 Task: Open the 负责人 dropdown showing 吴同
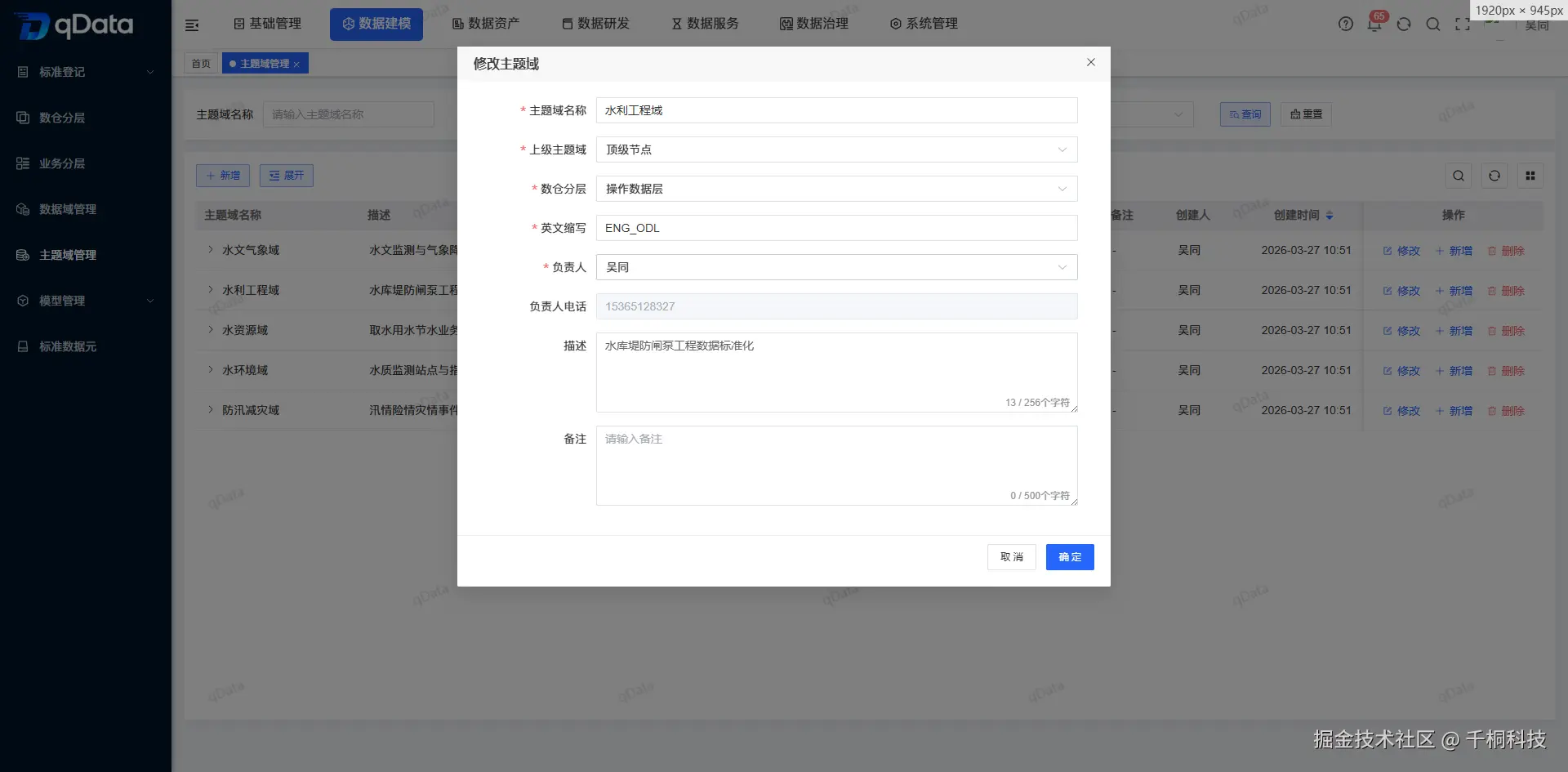click(836, 267)
